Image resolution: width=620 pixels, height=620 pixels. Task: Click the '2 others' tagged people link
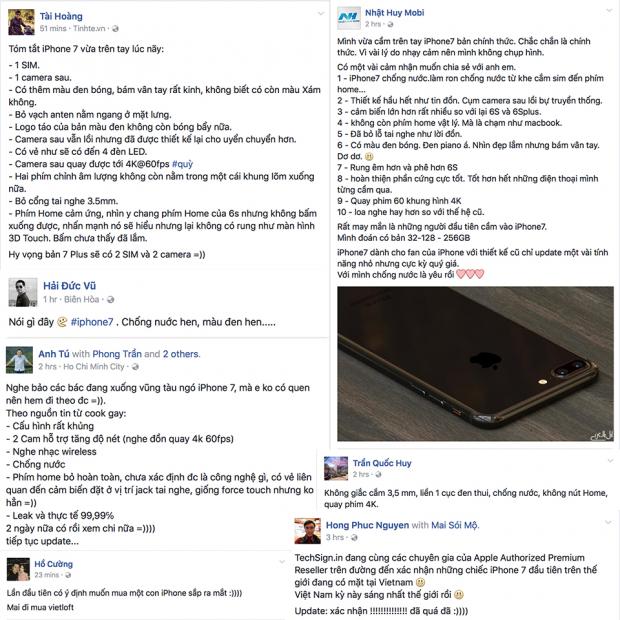click(181, 354)
